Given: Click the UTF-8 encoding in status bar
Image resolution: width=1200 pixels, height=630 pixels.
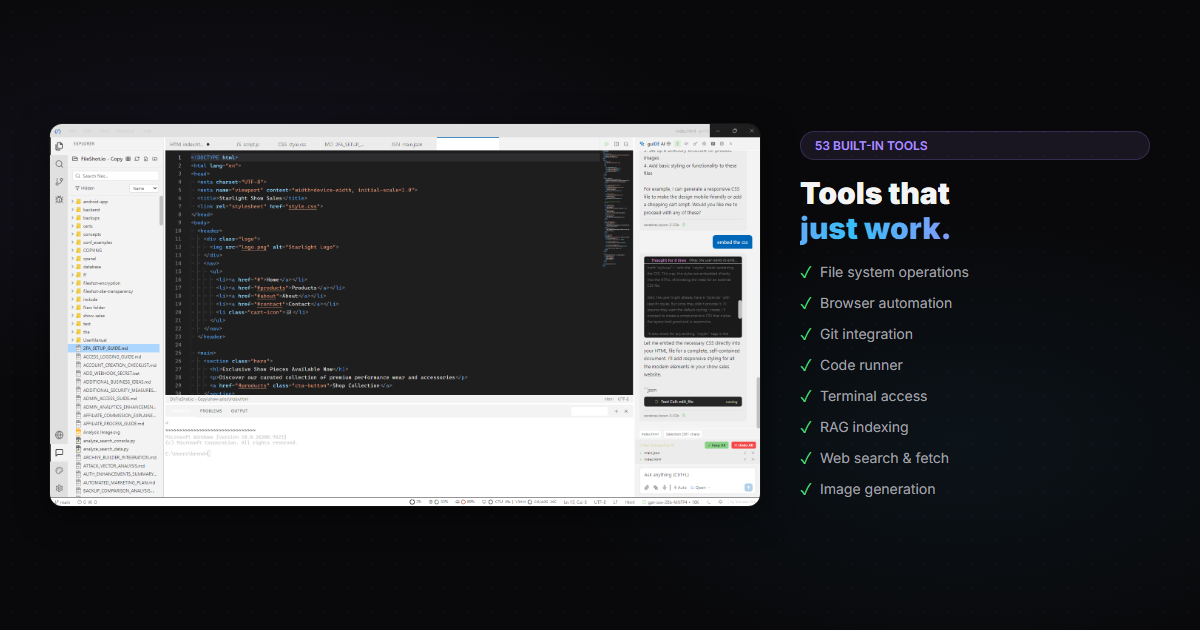Looking at the screenshot, I should (599, 502).
